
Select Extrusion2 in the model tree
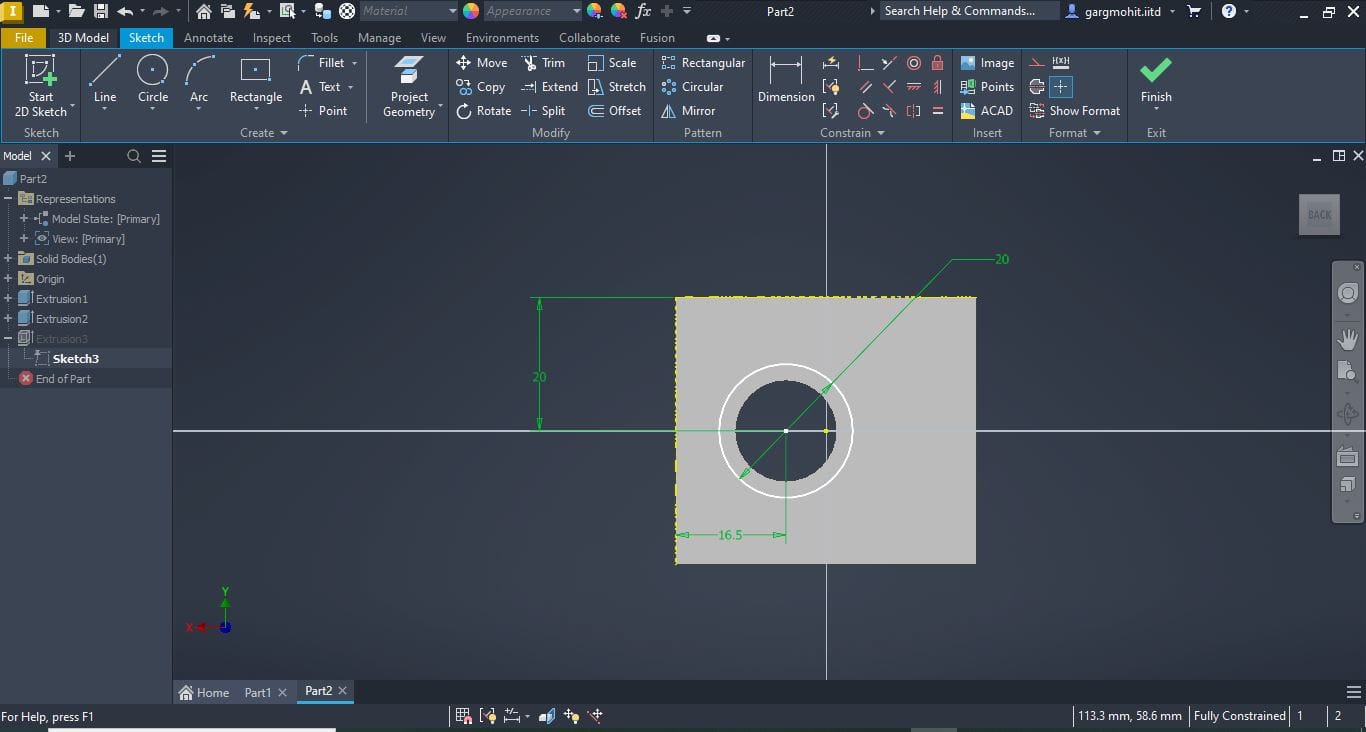(61, 319)
